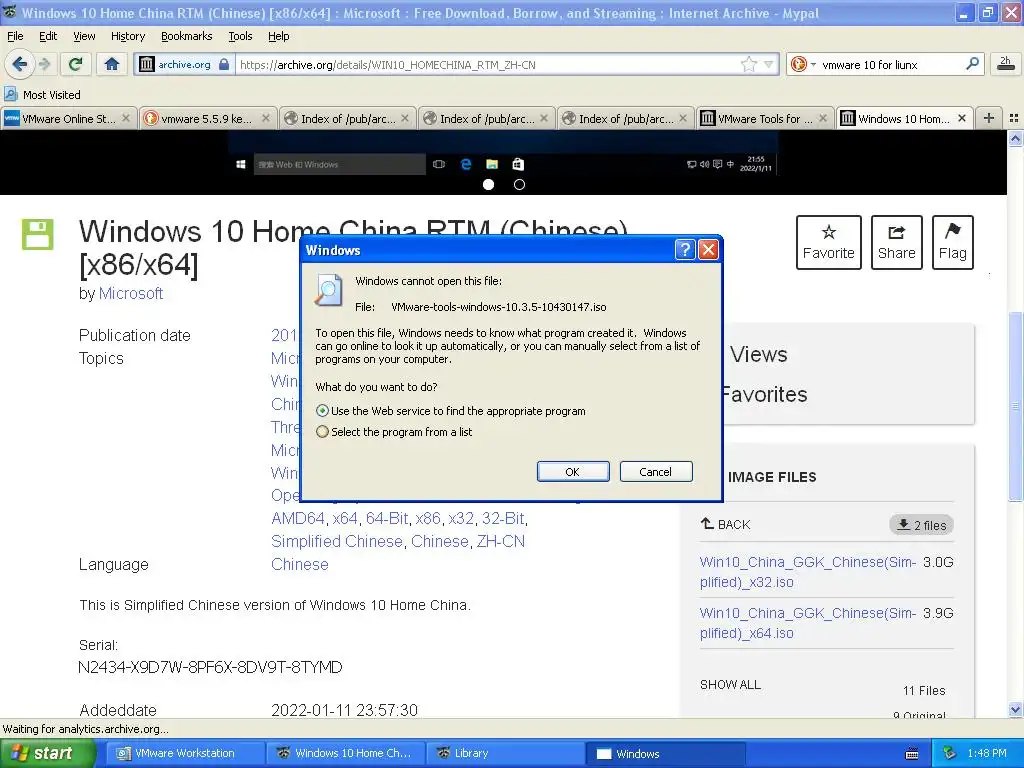Switch to the VMware Online St... tab
Image resolution: width=1024 pixels, height=768 pixels.
click(x=68, y=118)
